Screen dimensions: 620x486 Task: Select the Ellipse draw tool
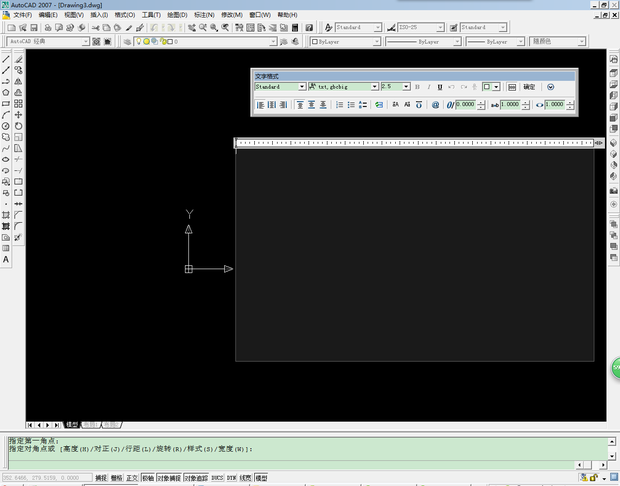[x=6, y=159]
